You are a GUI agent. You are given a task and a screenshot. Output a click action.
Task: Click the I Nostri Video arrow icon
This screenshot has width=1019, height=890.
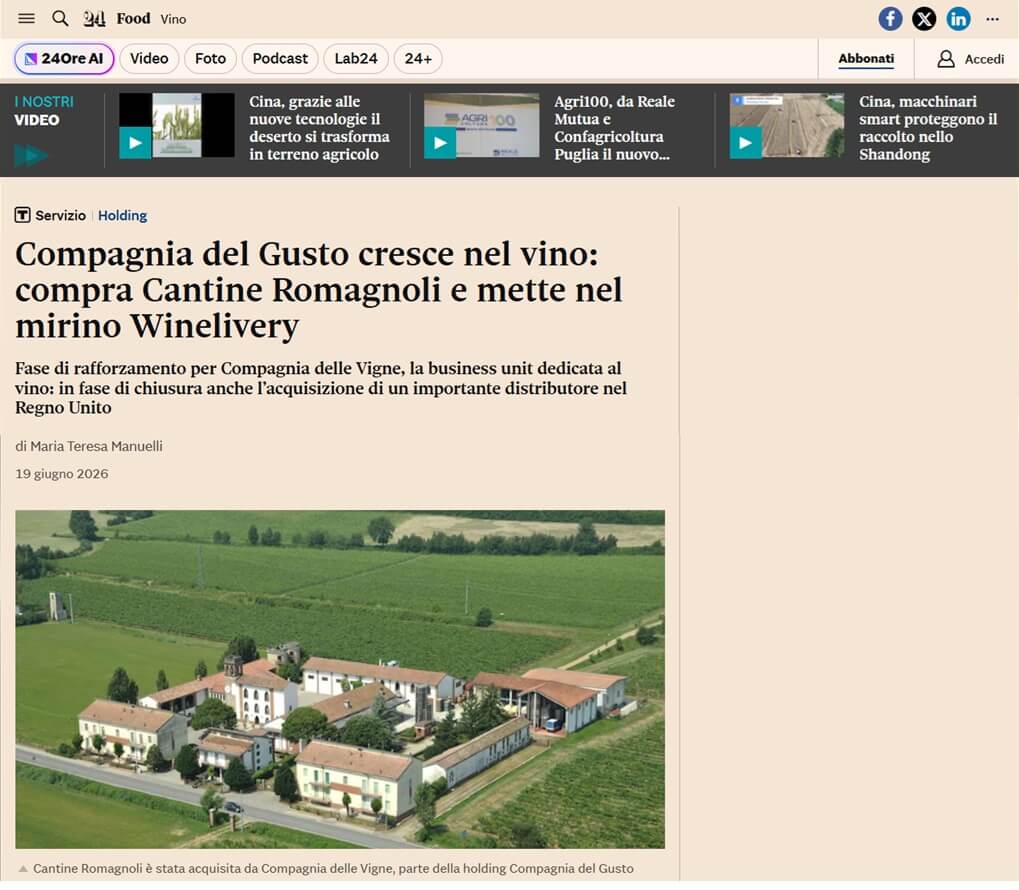[x=31, y=155]
